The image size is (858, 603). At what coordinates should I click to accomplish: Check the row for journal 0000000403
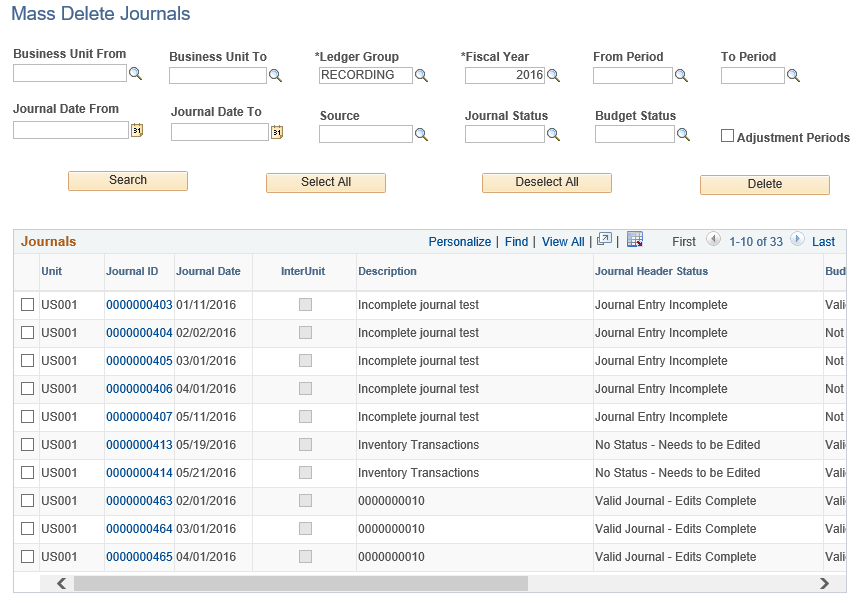coord(27,304)
